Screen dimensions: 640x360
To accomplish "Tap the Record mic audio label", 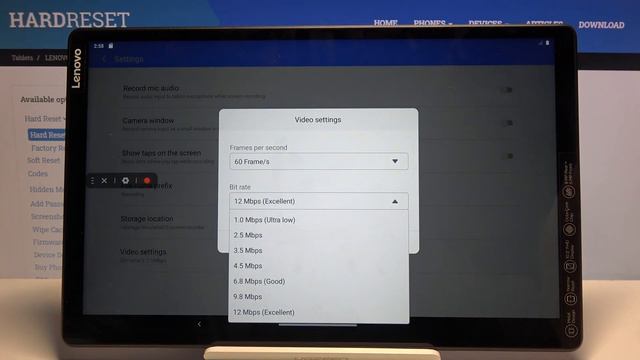I will (x=151, y=88).
